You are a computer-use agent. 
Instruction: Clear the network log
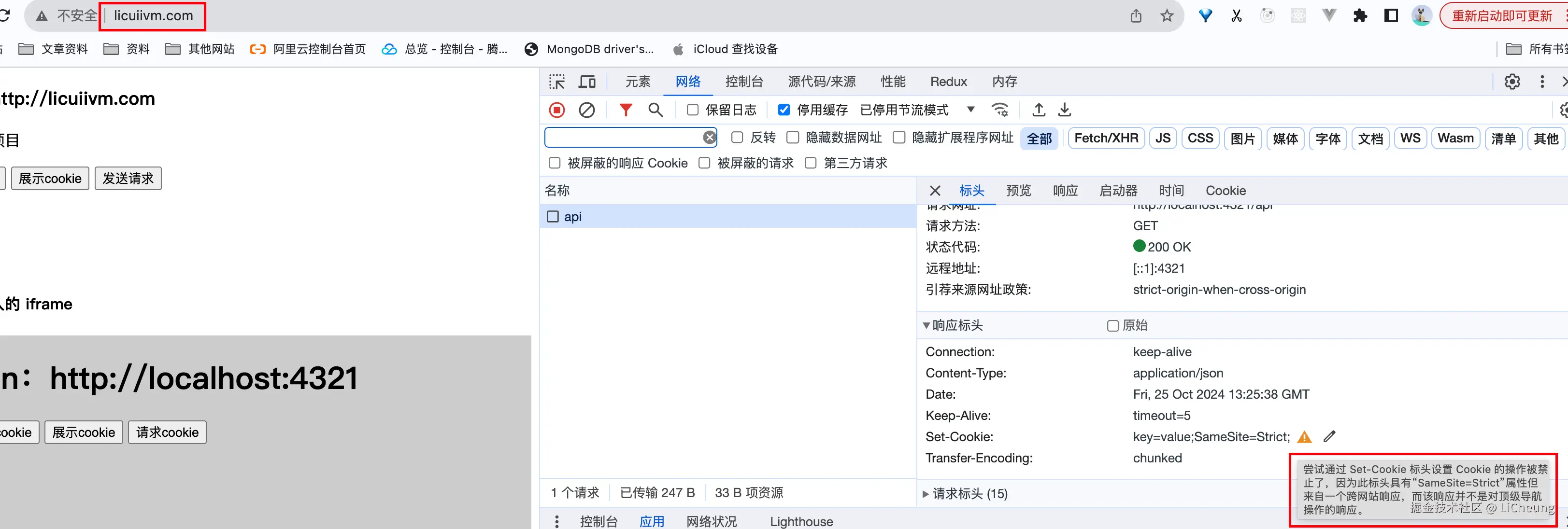point(586,110)
